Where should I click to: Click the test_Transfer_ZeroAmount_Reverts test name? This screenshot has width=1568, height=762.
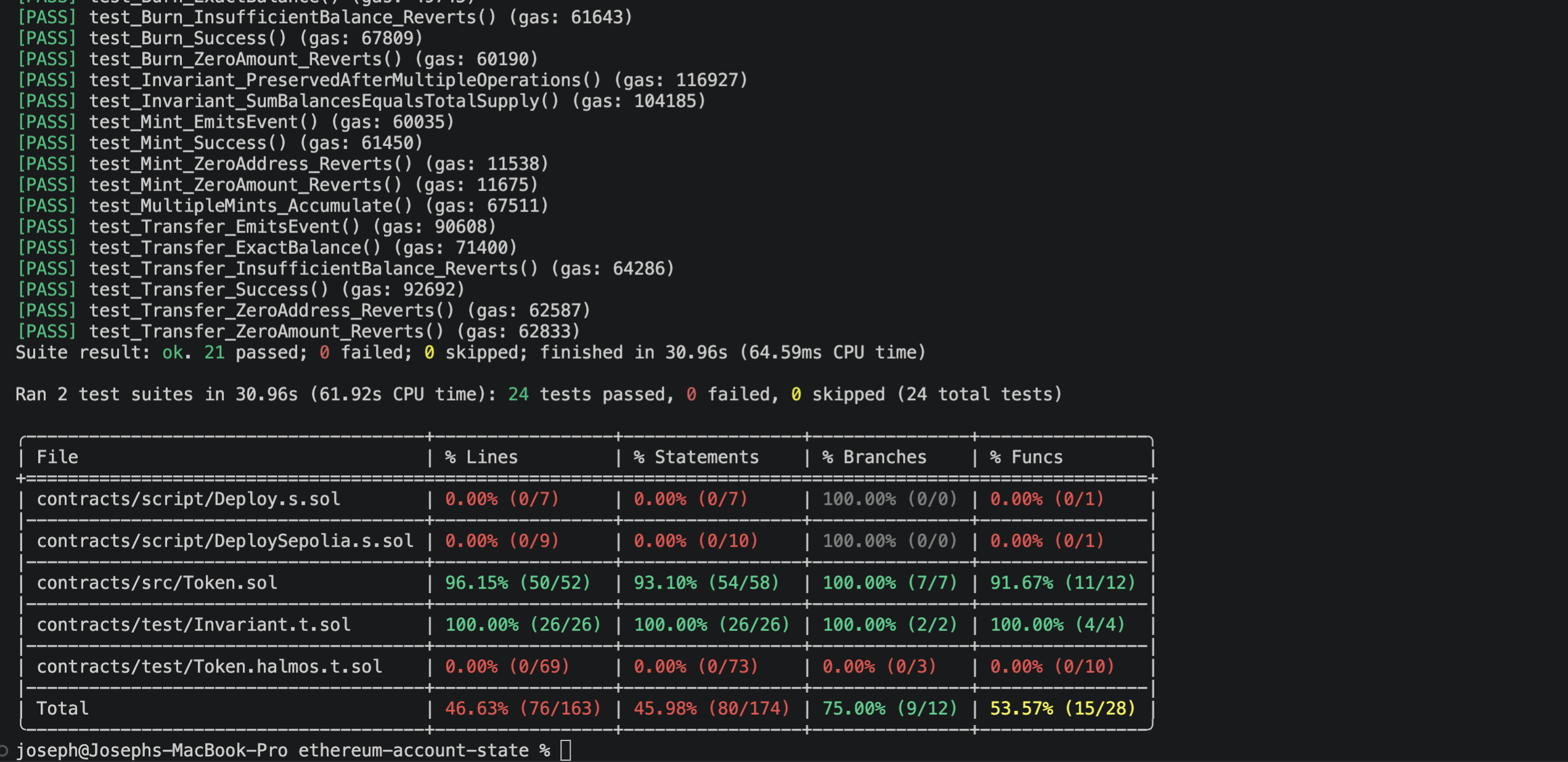click(x=266, y=332)
